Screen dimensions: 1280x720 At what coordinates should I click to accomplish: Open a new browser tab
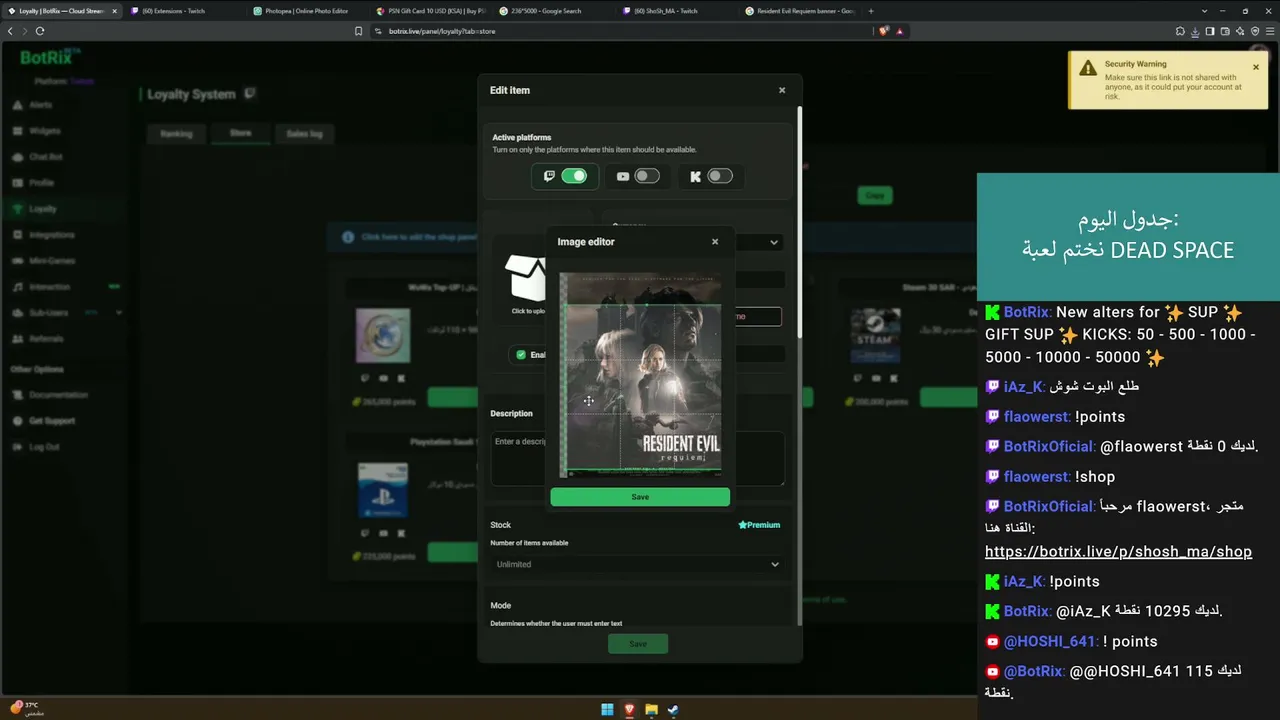[x=871, y=11]
